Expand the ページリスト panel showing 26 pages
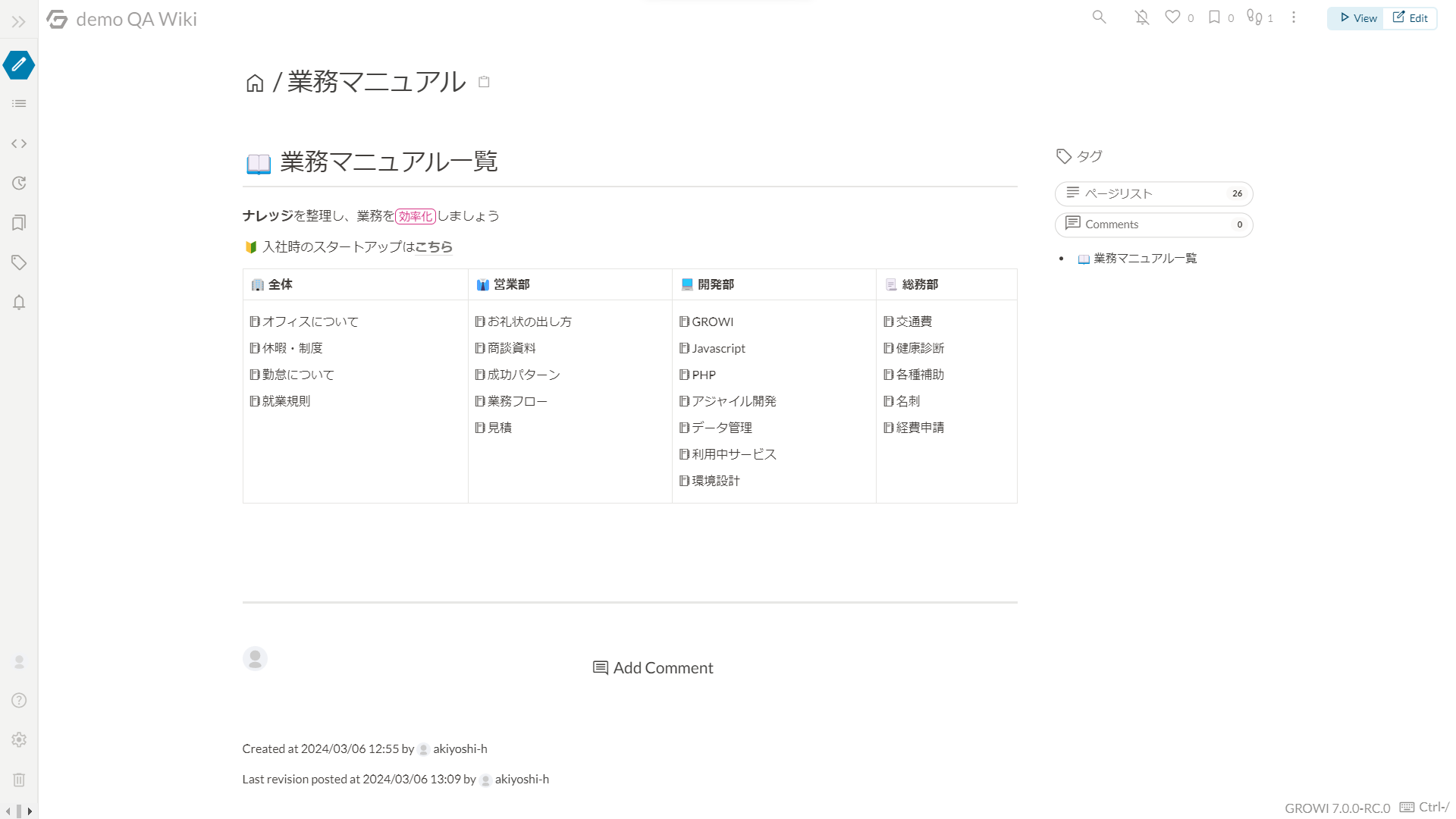This screenshot has height=819, width=1456. (x=1153, y=193)
